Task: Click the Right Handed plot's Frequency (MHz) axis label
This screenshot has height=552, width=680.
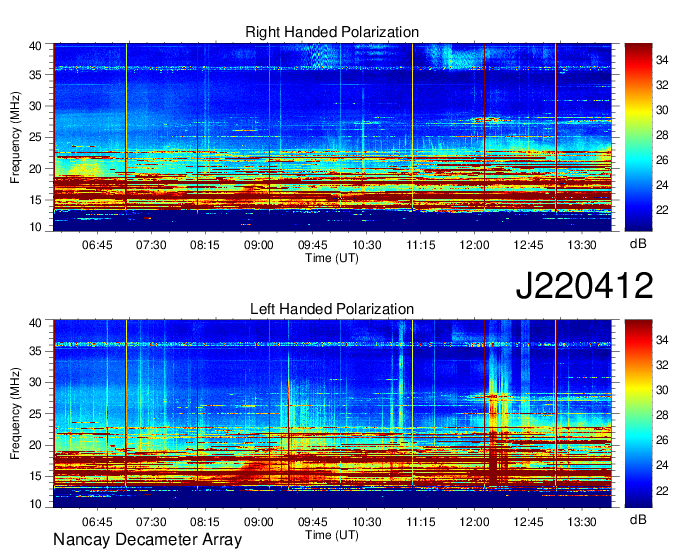Action: click(16, 137)
